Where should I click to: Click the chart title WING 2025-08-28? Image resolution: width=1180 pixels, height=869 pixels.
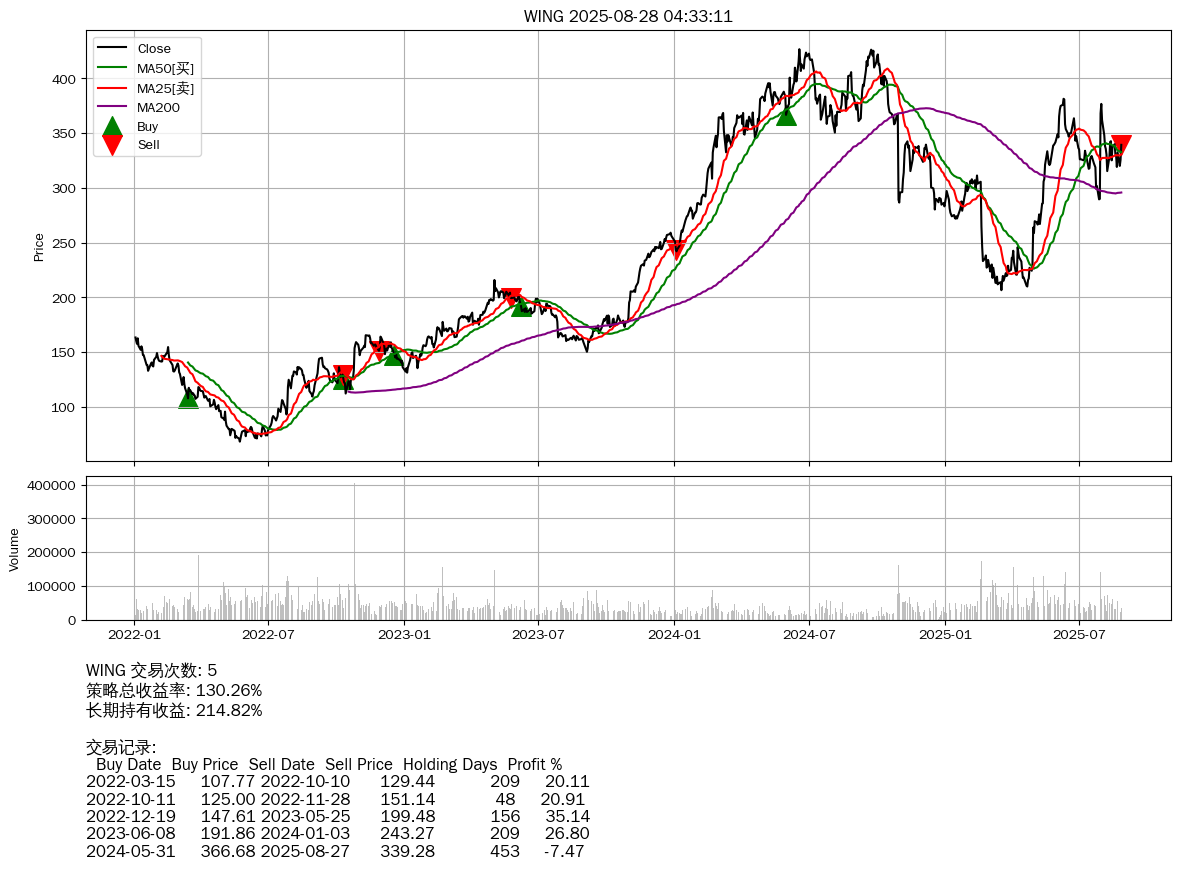click(x=628, y=16)
